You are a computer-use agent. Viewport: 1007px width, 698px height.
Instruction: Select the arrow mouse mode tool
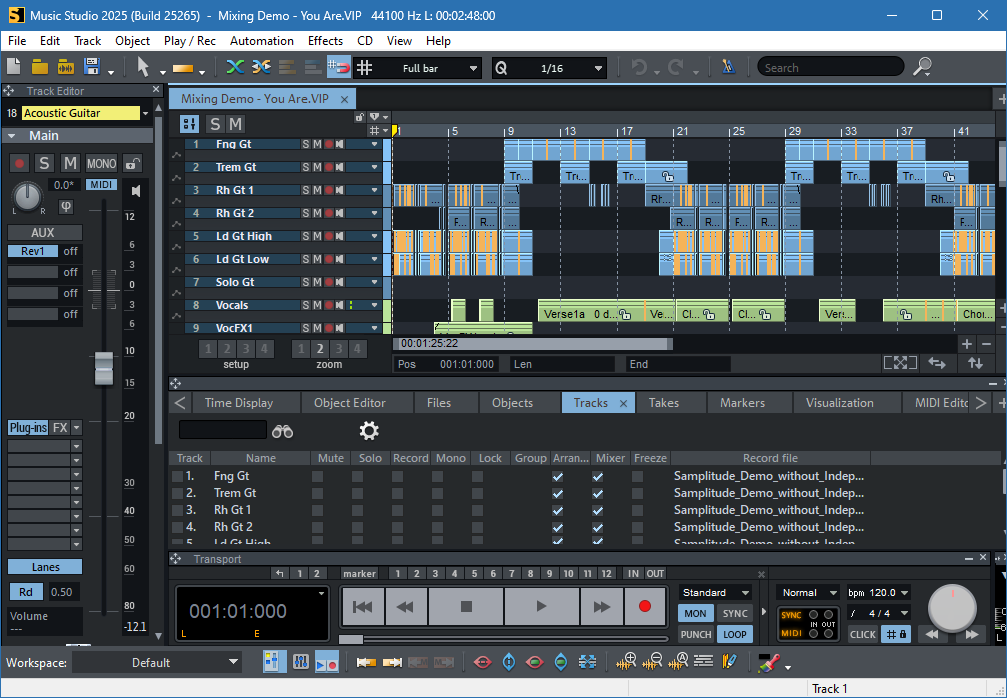coord(144,67)
